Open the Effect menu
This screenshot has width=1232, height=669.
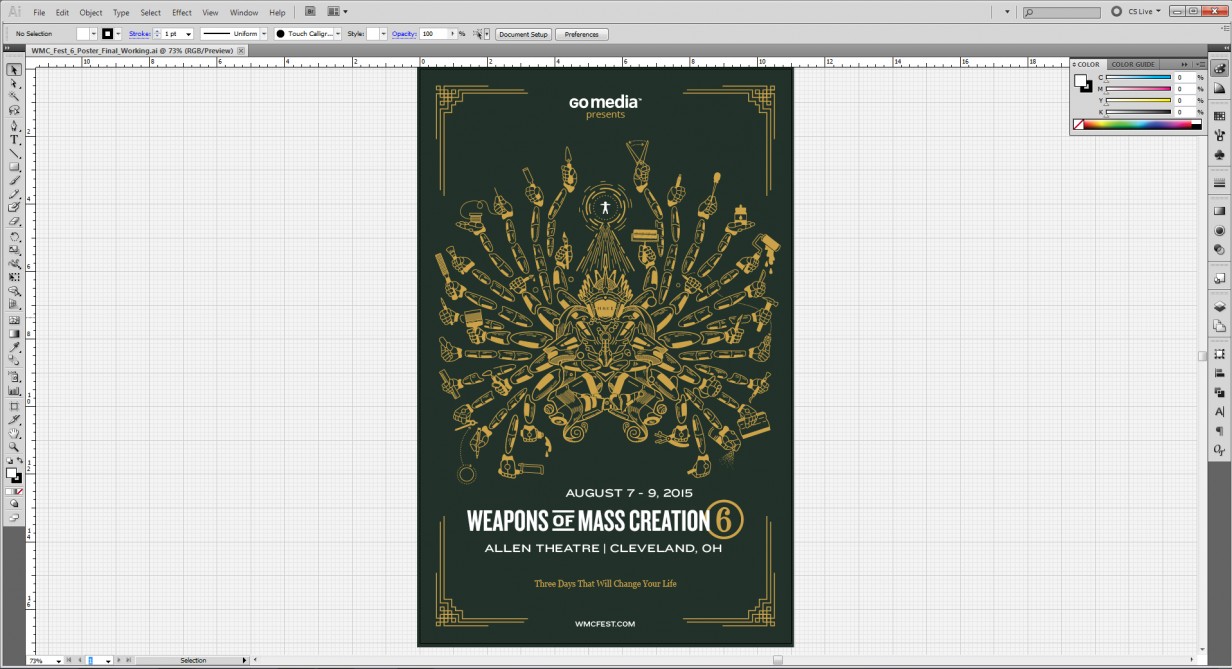[181, 12]
